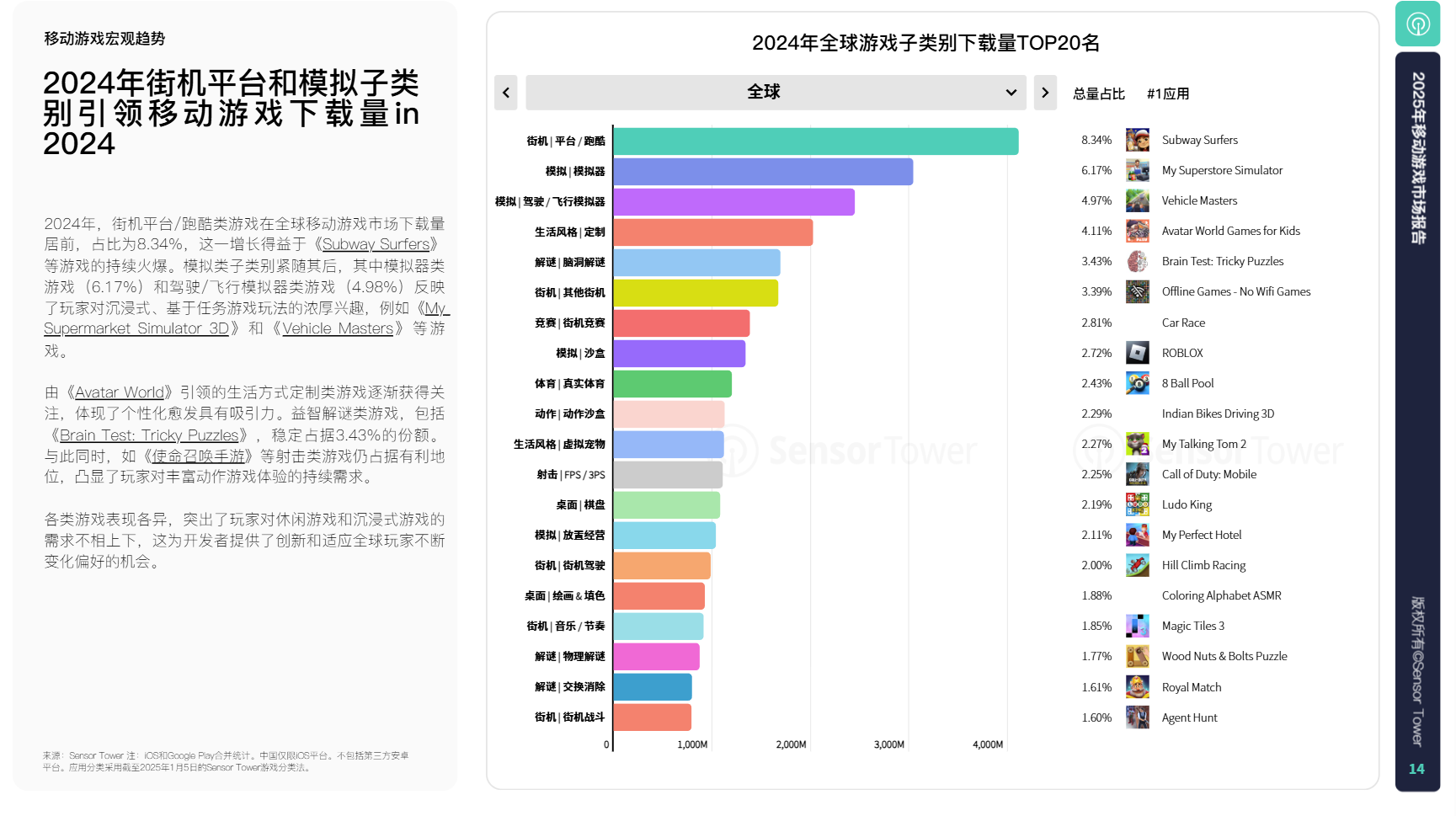Screen dimensions: 1456x816
Task: Click the teal 街机 | 平台 / 跑酷 bar
Action: pos(815,141)
